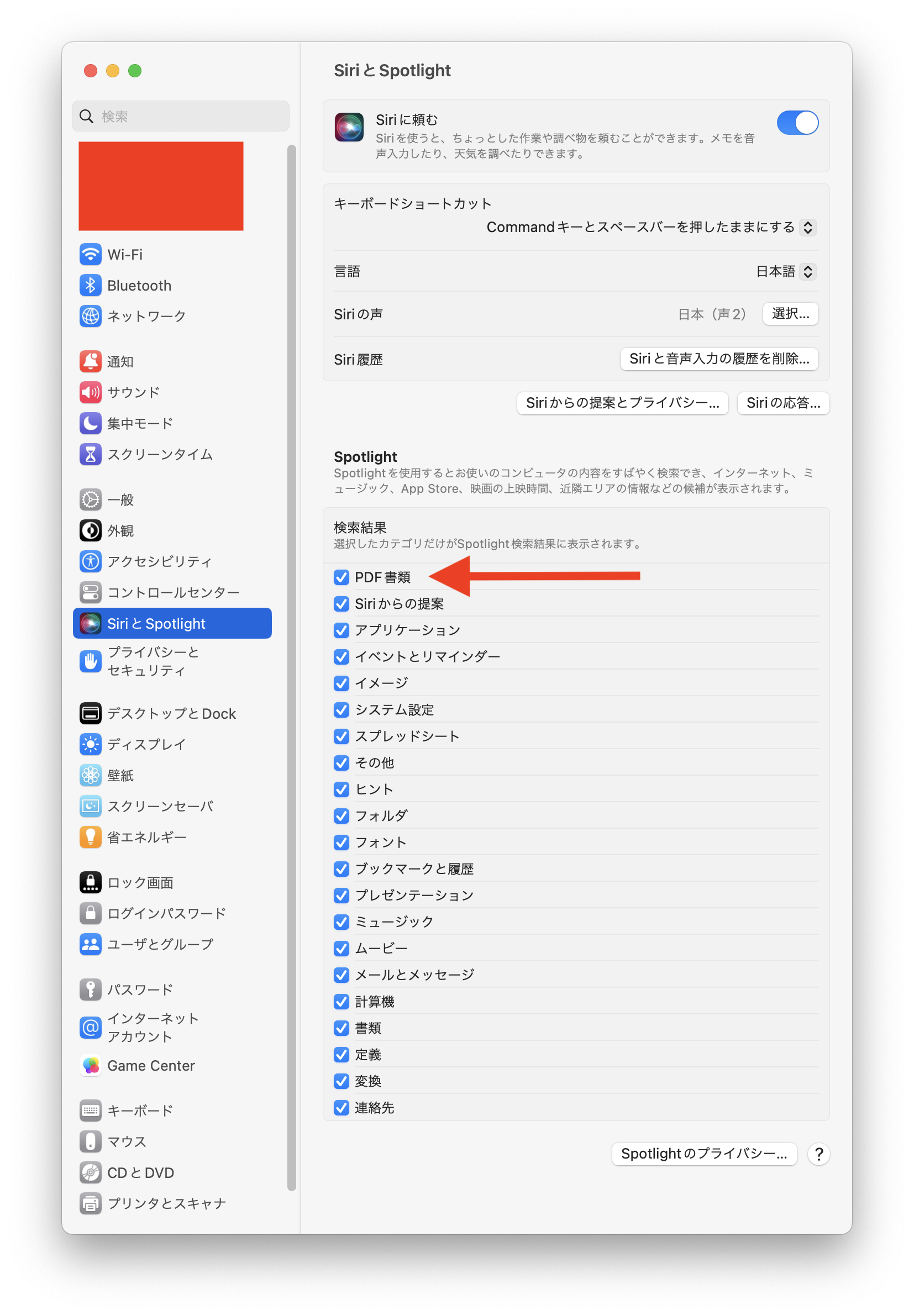Click Spotlightのプライバシー... button
The height and width of the screenshot is (1316, 914).
[705, 1154]
